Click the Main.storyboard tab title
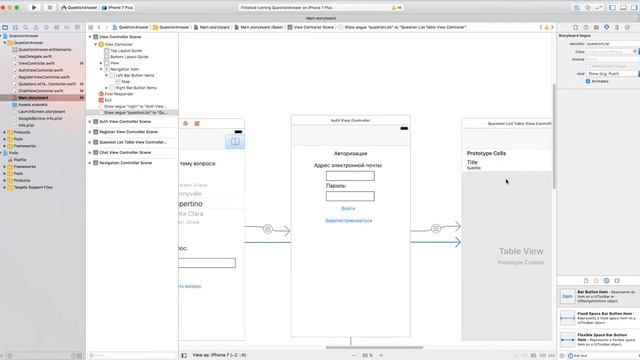640x360 pixels. (321, 18)
